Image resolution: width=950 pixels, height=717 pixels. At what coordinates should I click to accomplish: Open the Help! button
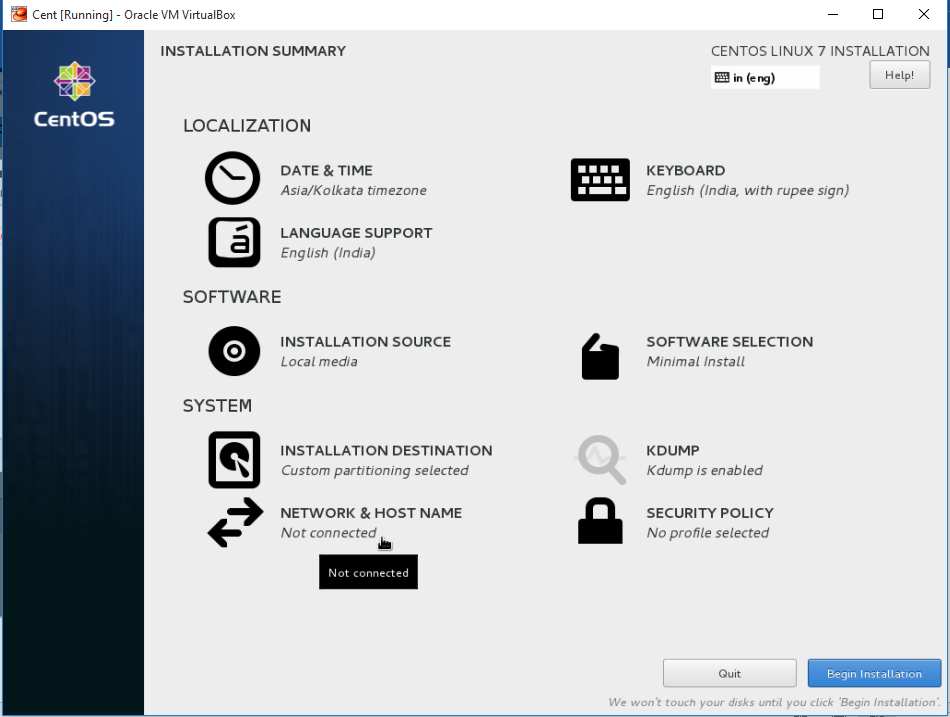(x=900, y=75)
